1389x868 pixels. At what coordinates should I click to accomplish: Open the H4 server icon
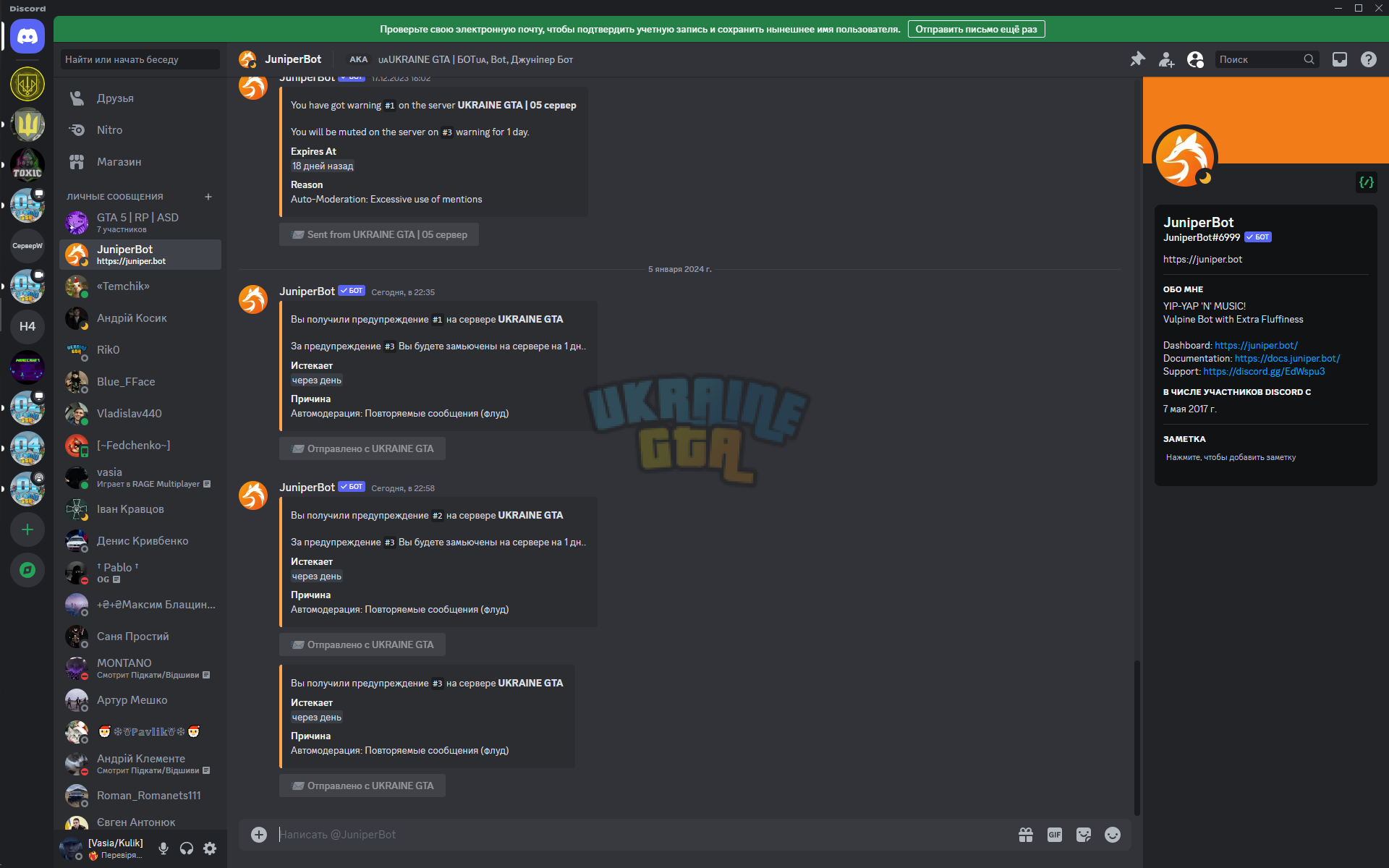[27, 327]
